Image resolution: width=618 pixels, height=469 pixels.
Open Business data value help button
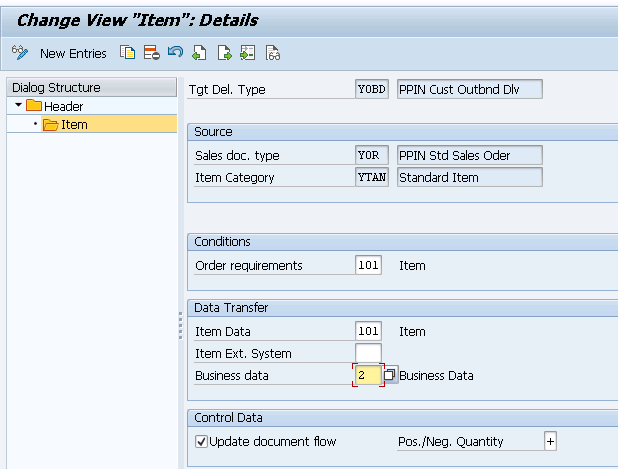click(x=389, y=375)
